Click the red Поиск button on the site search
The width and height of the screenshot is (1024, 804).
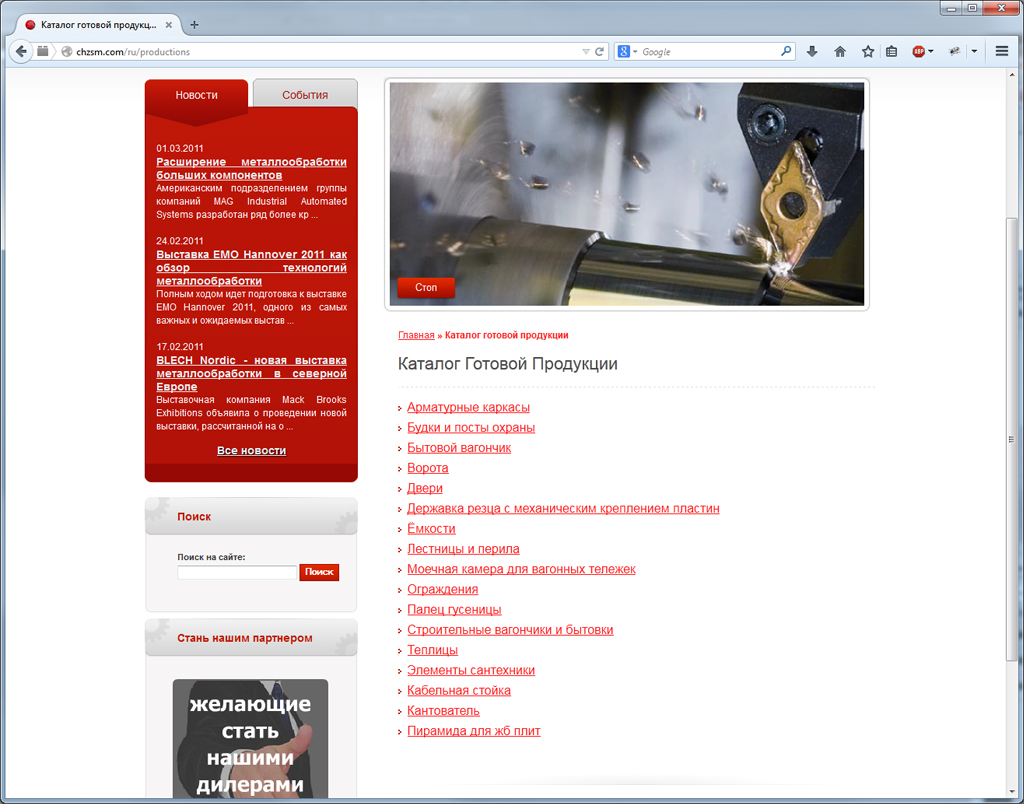pyautogui.click(x=319, y=572)
